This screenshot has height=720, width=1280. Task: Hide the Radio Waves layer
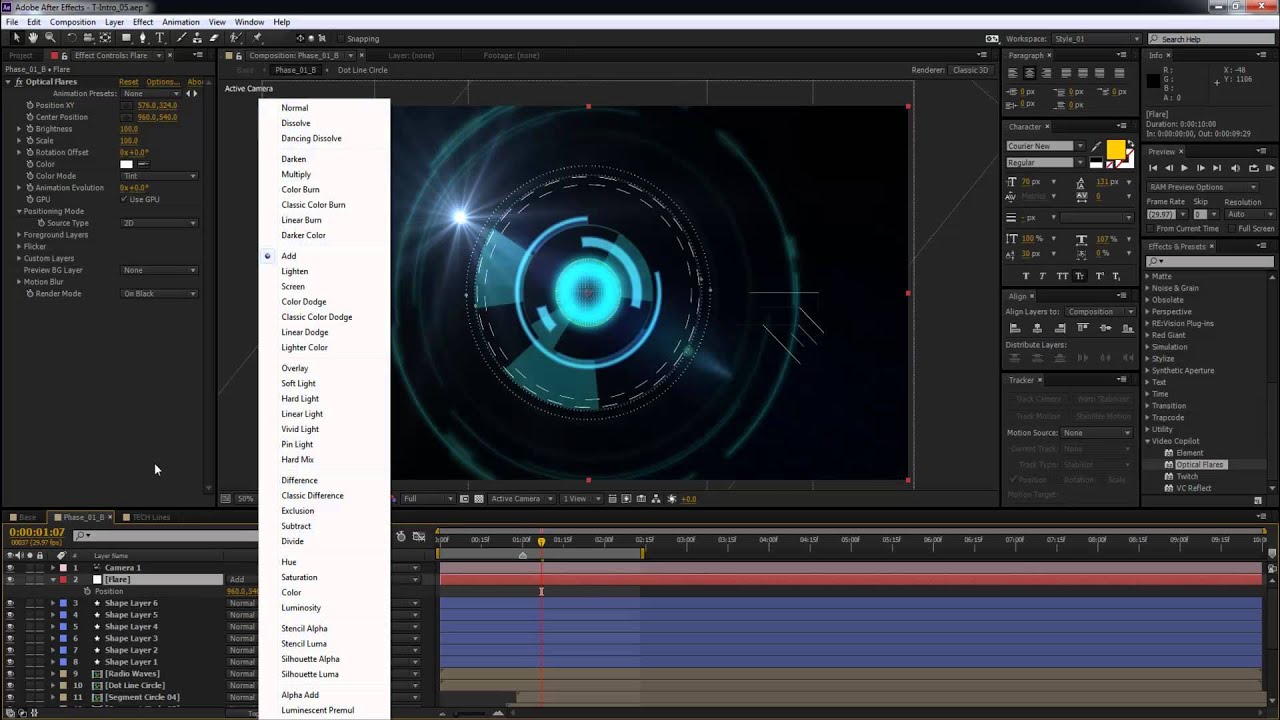(10, 674)
